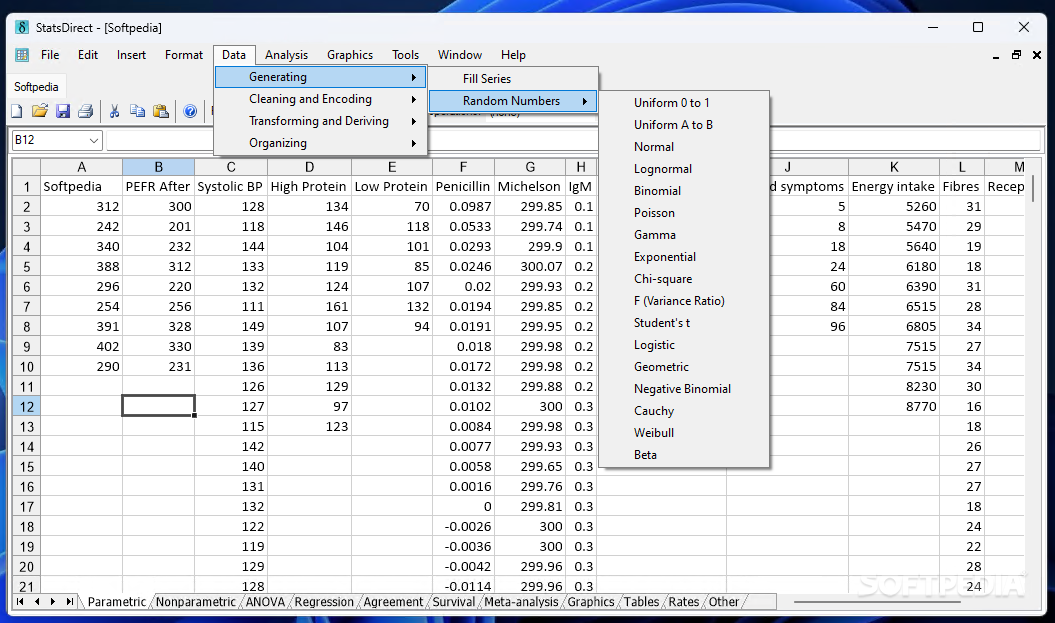Close the inner Softpedia document
The width and height of the screenshot is (1055, 623).
click(x=1037, y=55)
